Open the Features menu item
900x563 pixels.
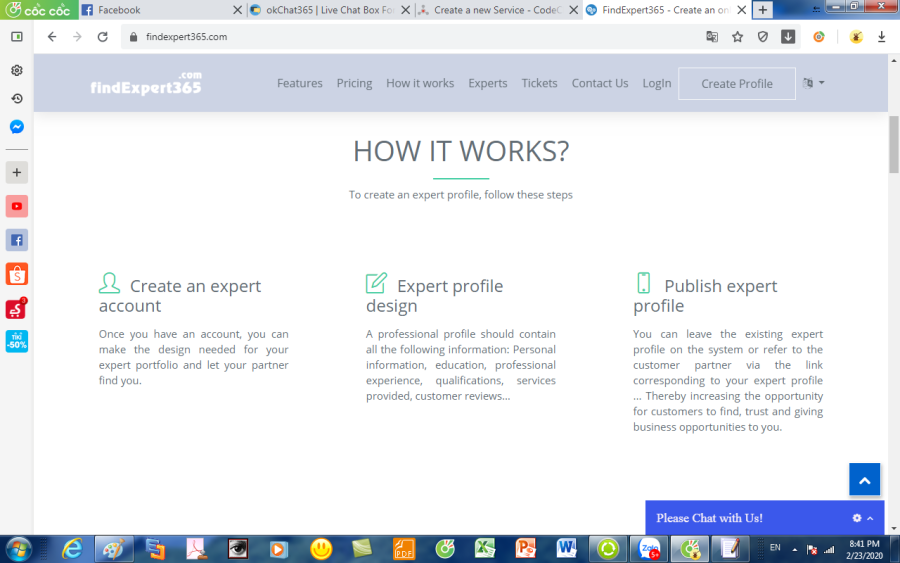point(300,83)
